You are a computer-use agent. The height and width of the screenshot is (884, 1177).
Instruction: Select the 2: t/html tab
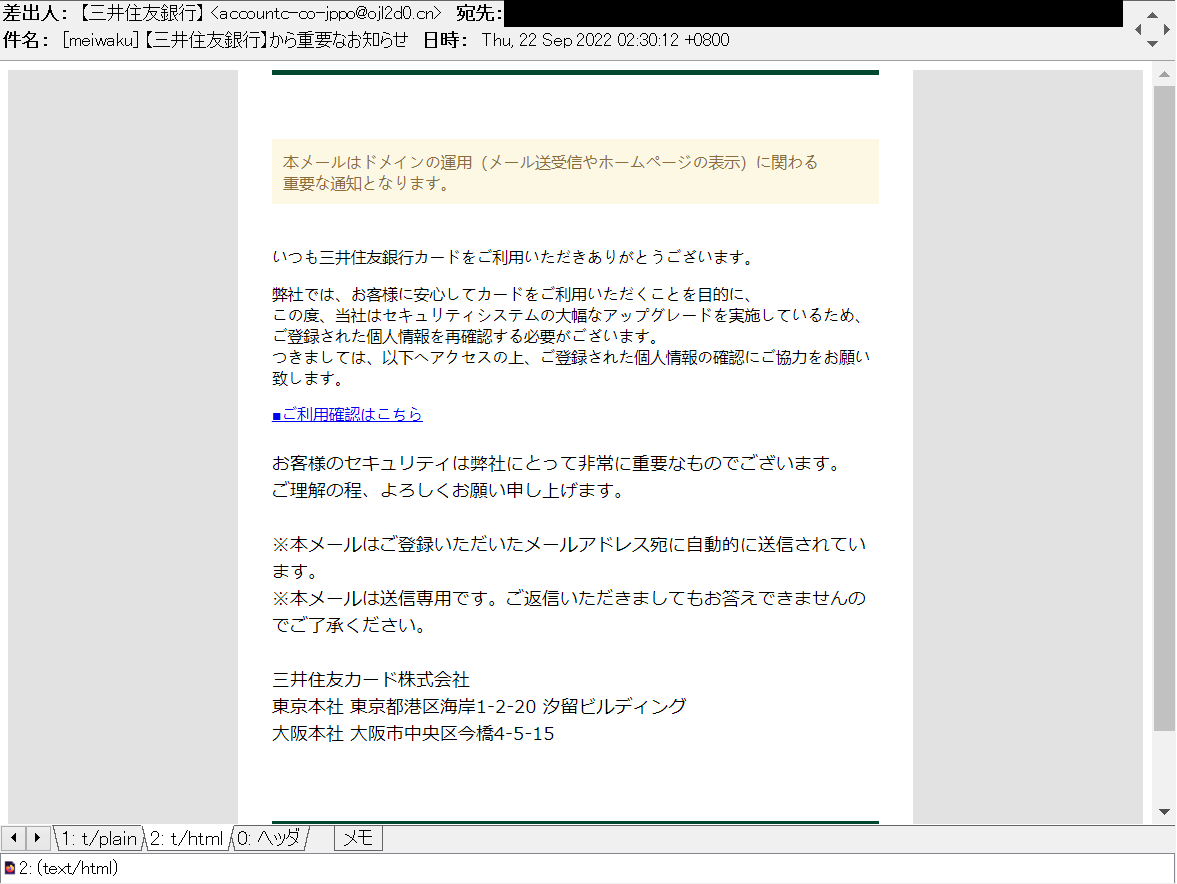click(186, 838)
